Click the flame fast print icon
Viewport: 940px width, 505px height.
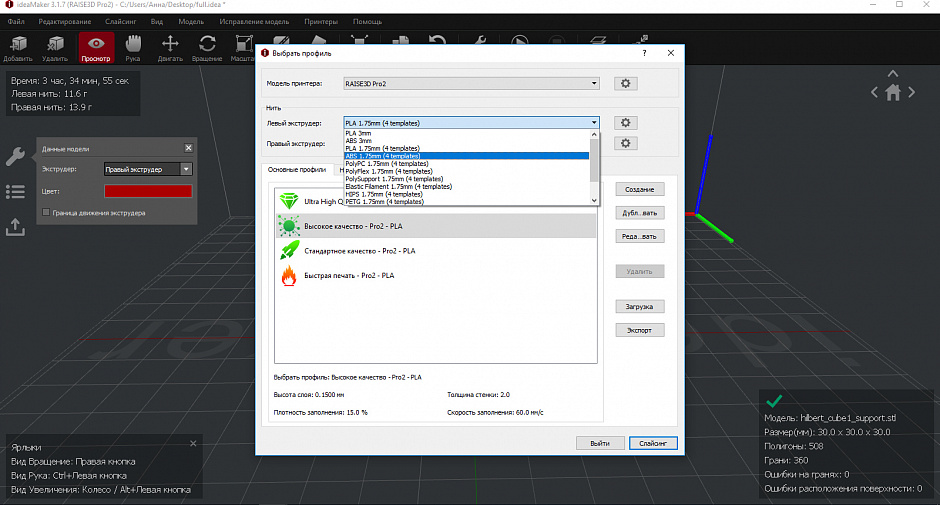point(289,275)
